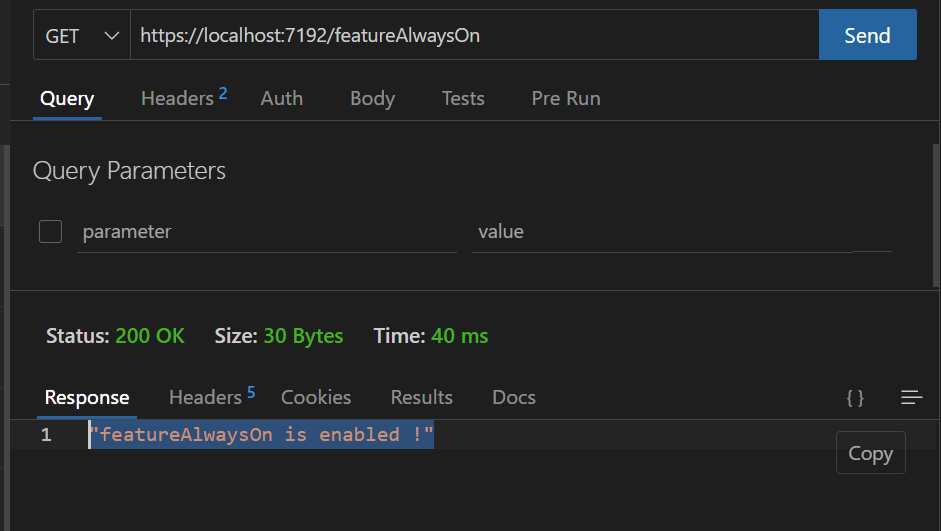
Task: Select the Response tab
Action: click(x=87, y=398)
